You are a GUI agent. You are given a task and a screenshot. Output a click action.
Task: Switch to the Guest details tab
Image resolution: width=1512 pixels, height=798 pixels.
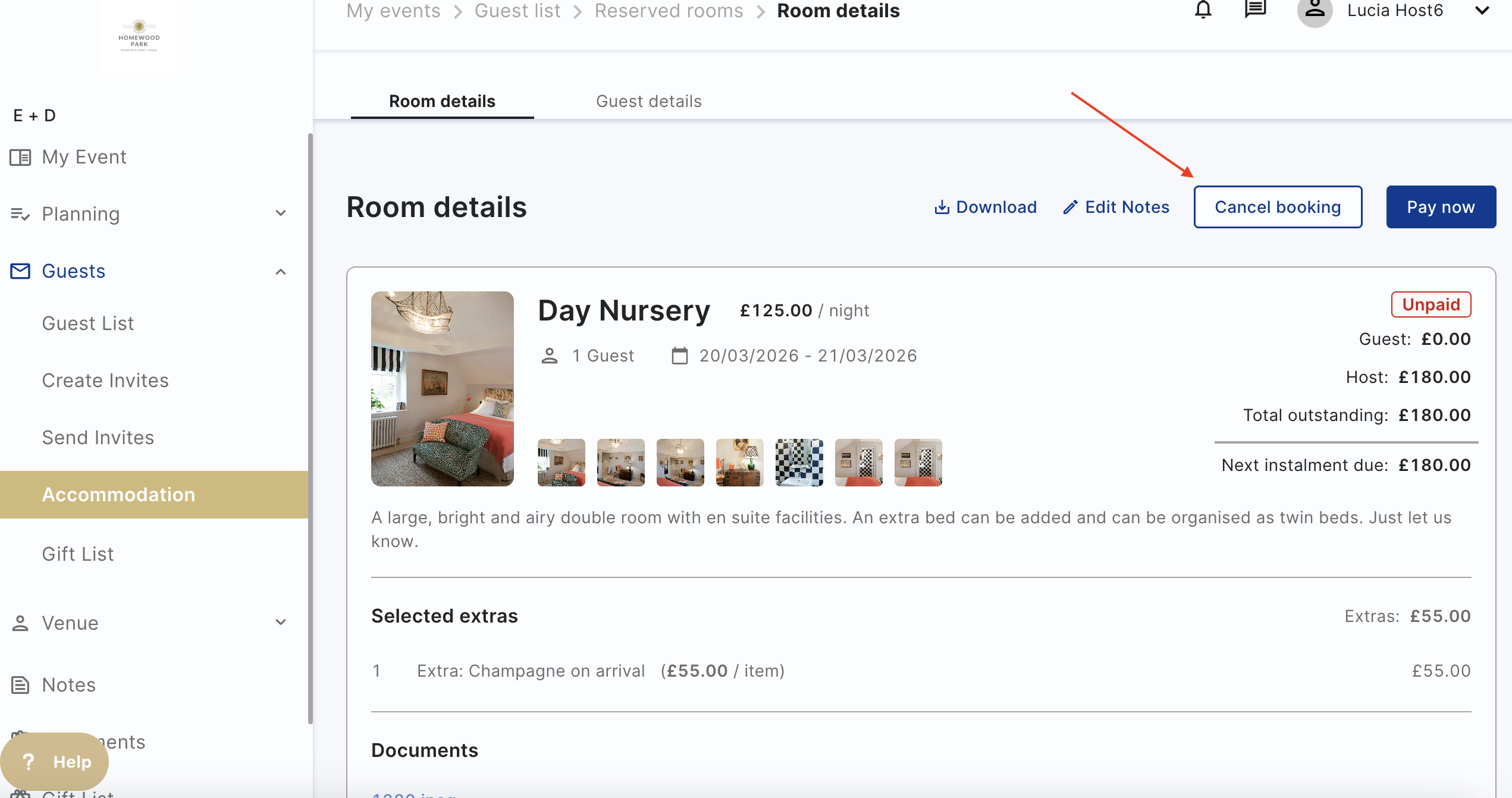click(x=648, y=101)
